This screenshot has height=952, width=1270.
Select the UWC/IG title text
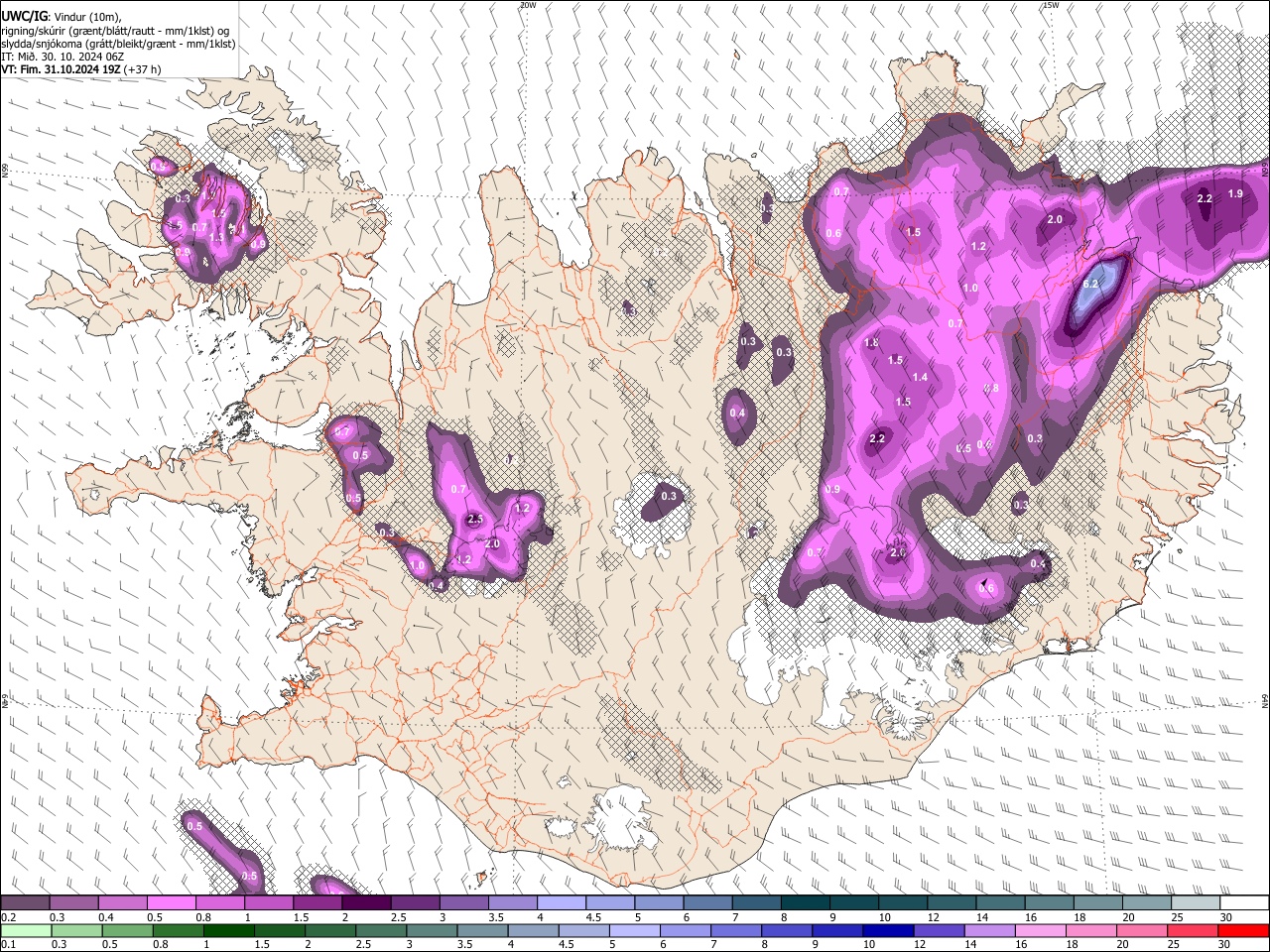pyautogui.click(x=24, y=17)
